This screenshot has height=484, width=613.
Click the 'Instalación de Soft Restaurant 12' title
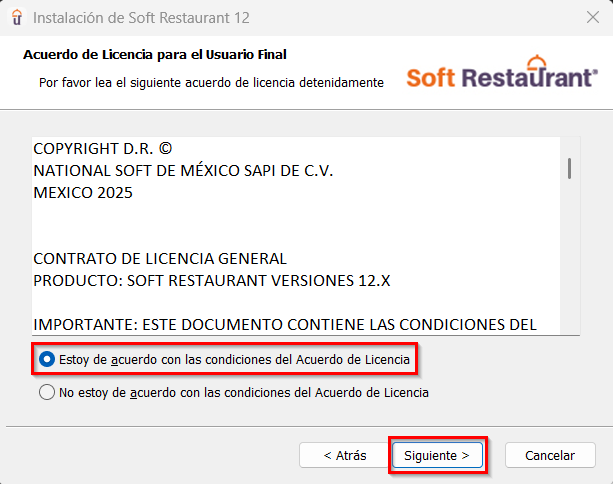[141, 18]
